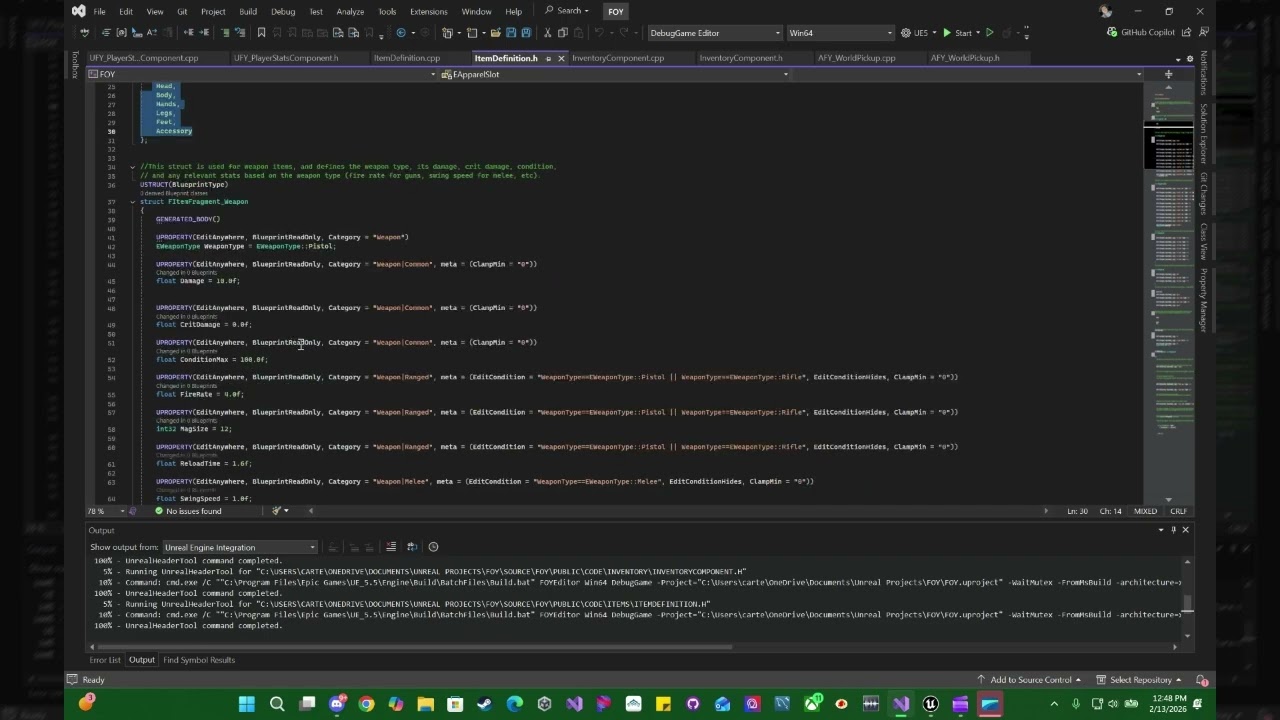The width and height of the screenshot is (1280, 720).
Task: Click the MIXED tabs/spaces indicator
Action: 1145,511
